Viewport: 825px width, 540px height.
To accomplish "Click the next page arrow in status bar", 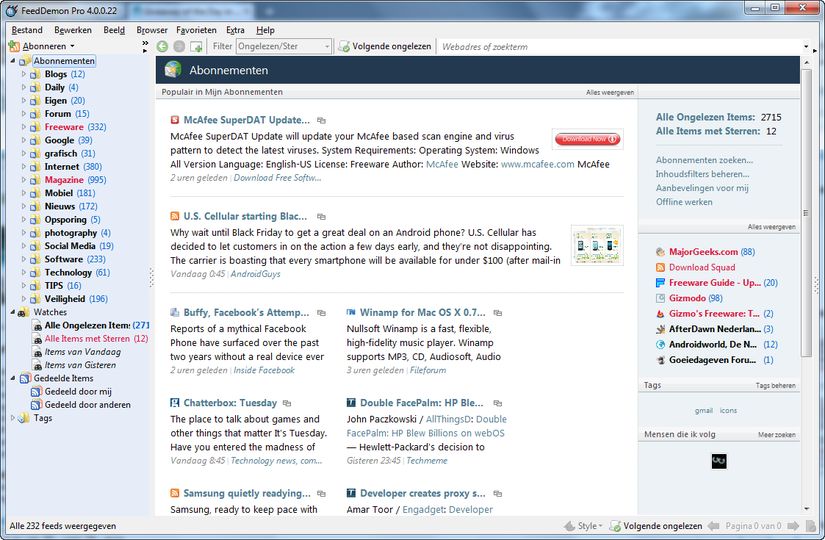I will (793, 526).
